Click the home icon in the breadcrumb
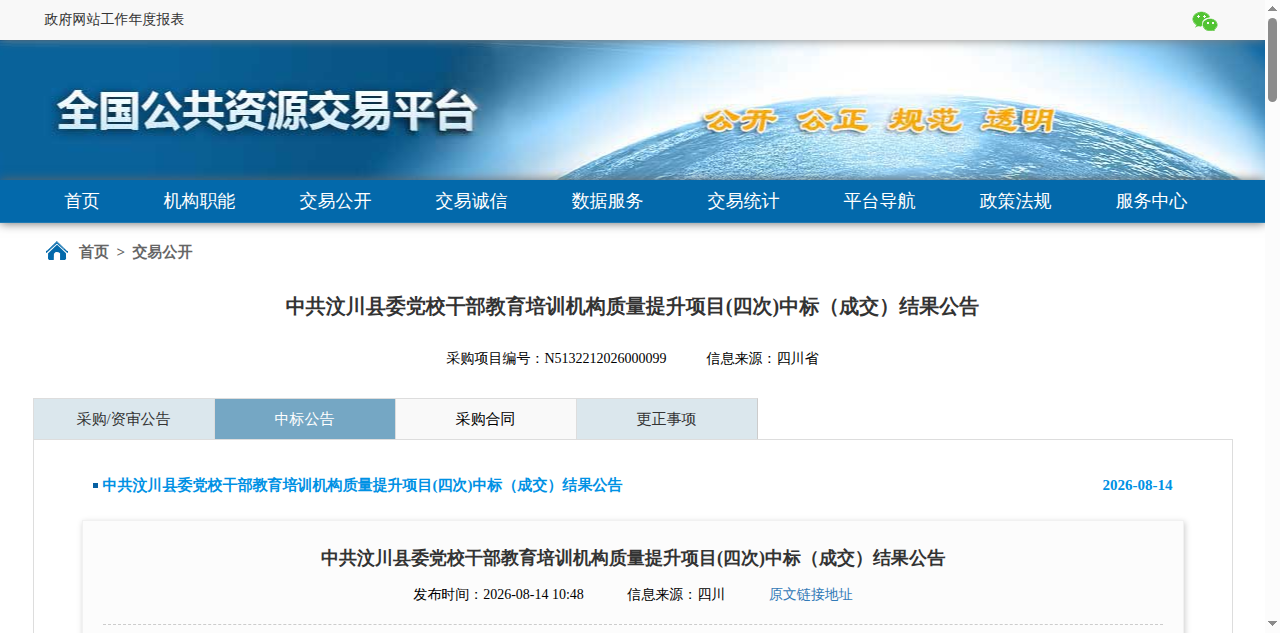The height and width of the screenshot is (633, 1280). click(57, 251)
